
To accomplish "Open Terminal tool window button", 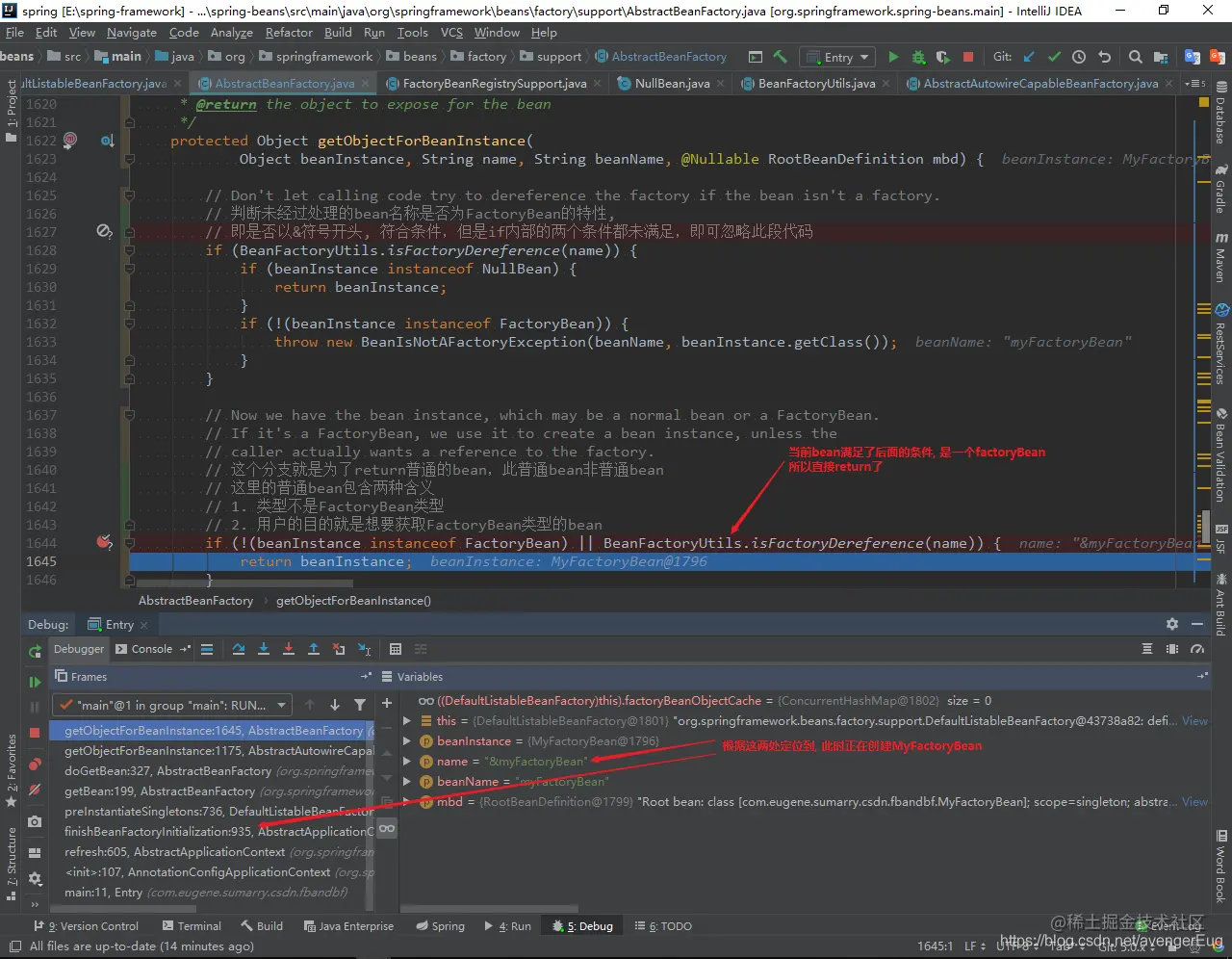I will point(192,926).
